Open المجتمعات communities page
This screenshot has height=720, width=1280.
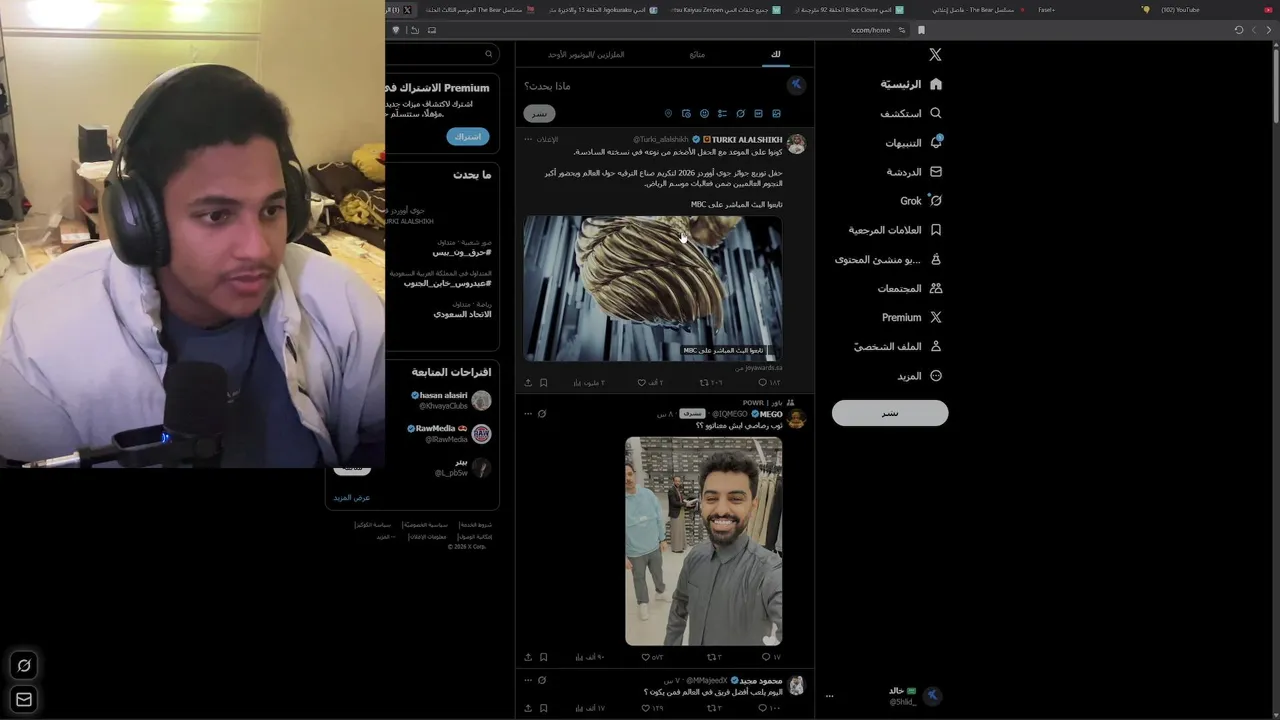(910, 288)
